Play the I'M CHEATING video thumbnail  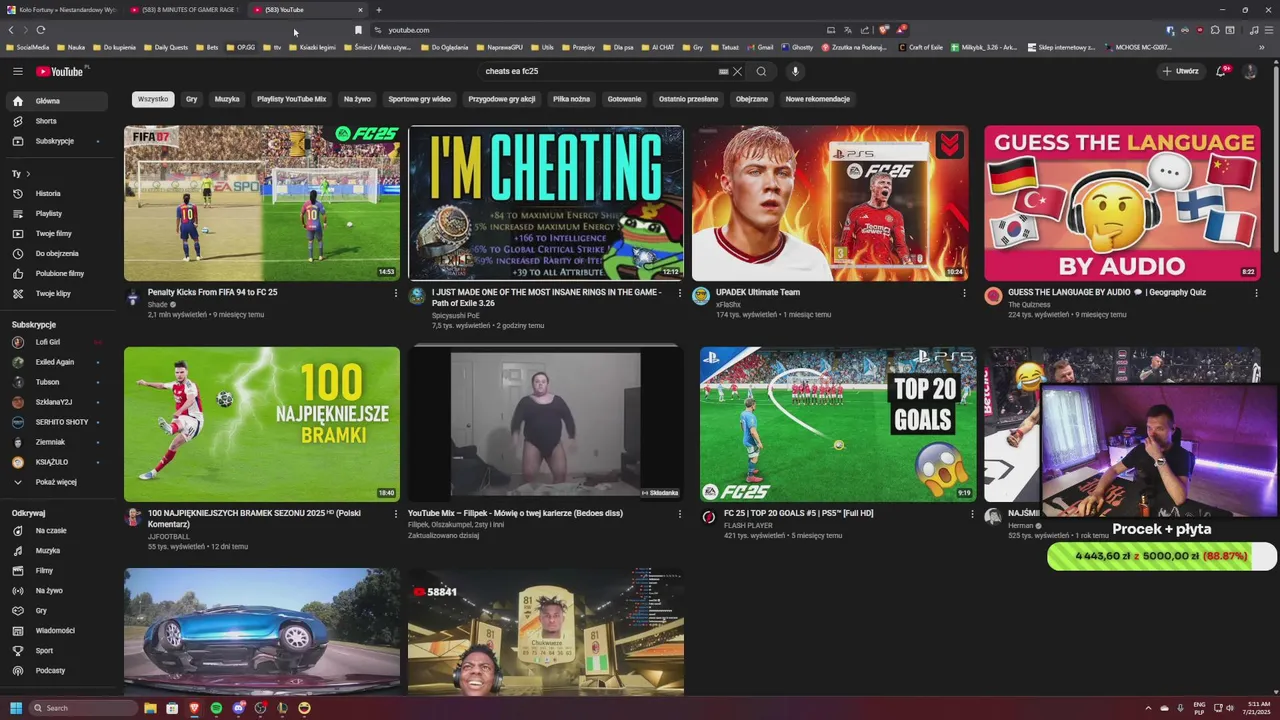(546, 203)
